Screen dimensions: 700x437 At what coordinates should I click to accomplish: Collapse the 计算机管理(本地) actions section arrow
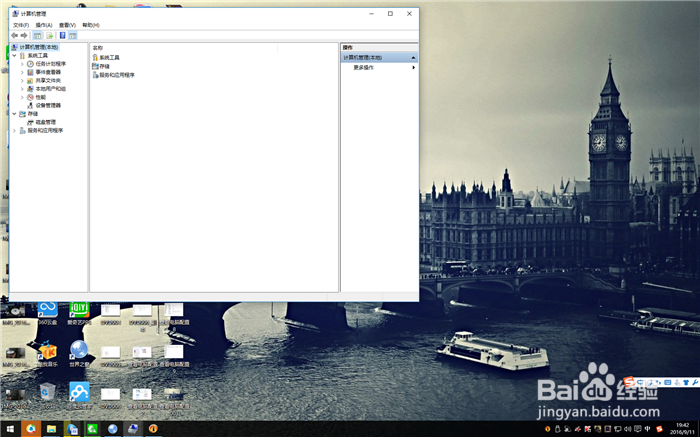click(413, 58)
